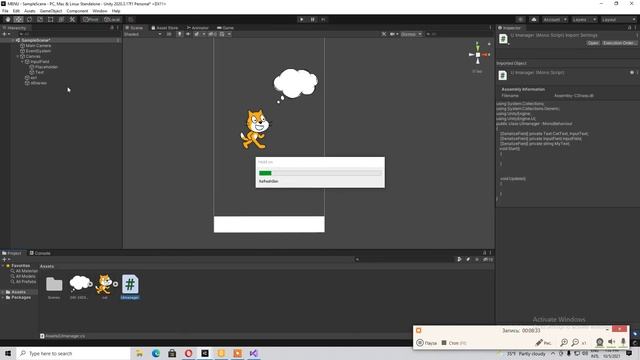640x360 pixels.
Task: Open the Shaded draw mode dropdown
Action: [143, 34]
